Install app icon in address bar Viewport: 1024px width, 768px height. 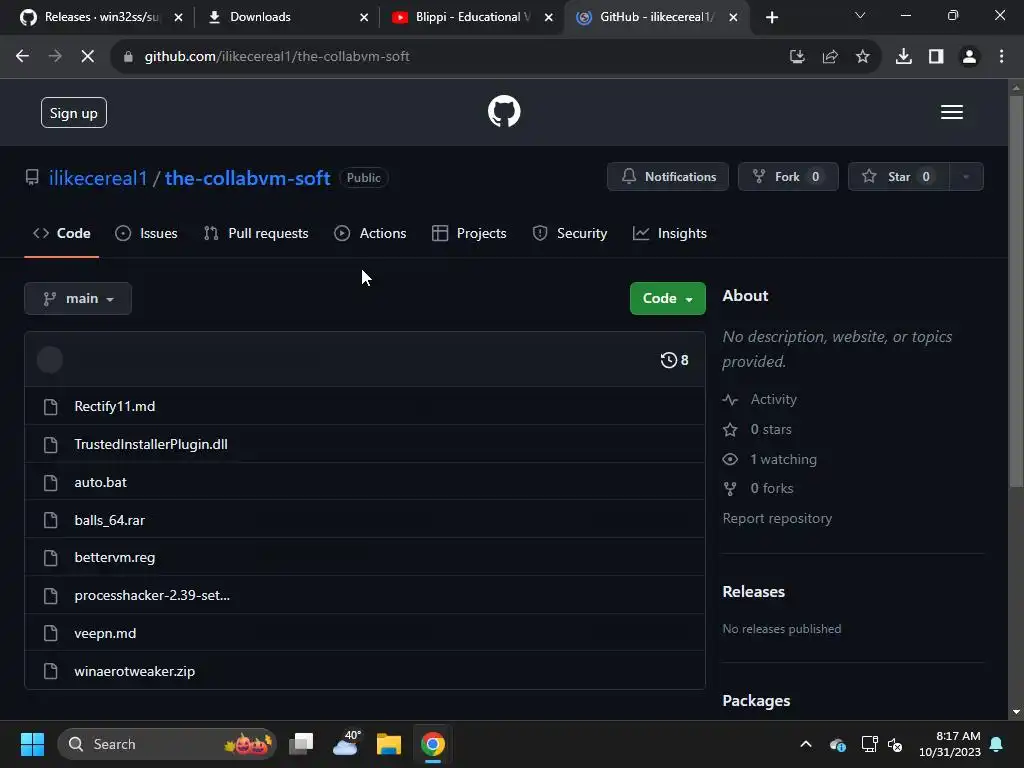797,56
